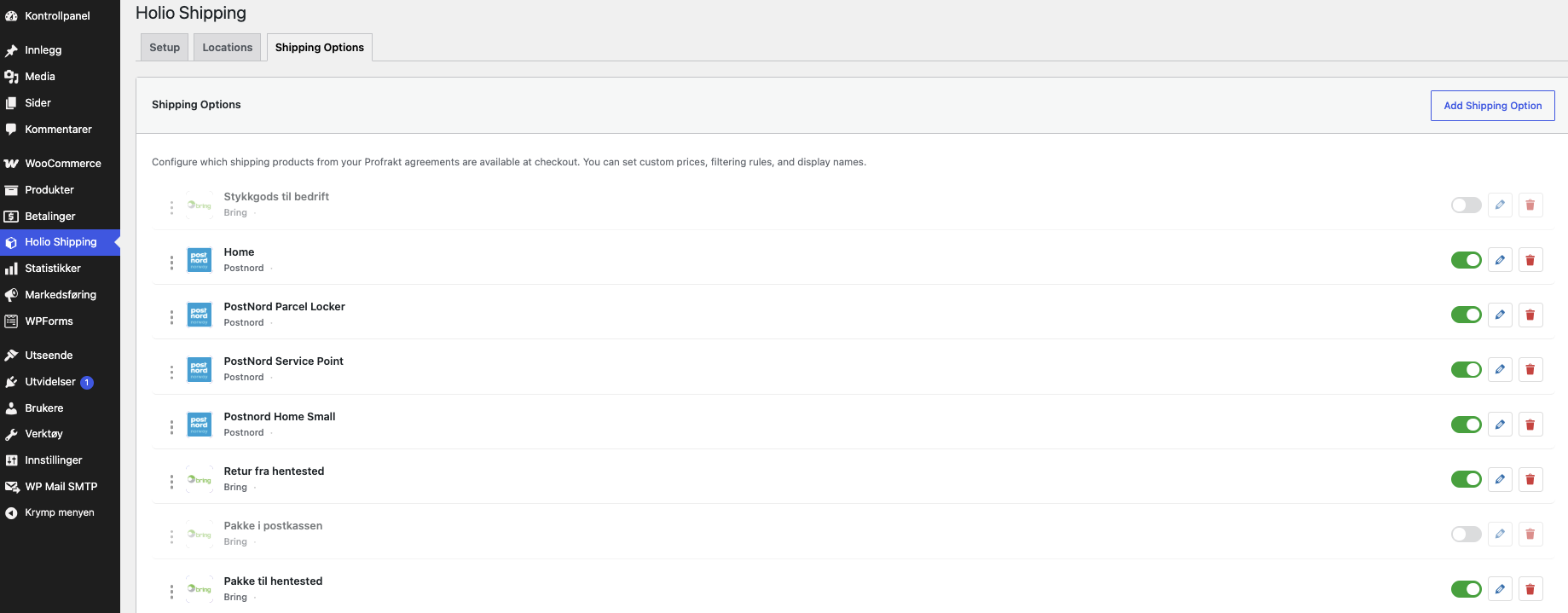Open Markedsføring in the sidebar
Viewport: 1568px width, 613px height.
(60, 295)
